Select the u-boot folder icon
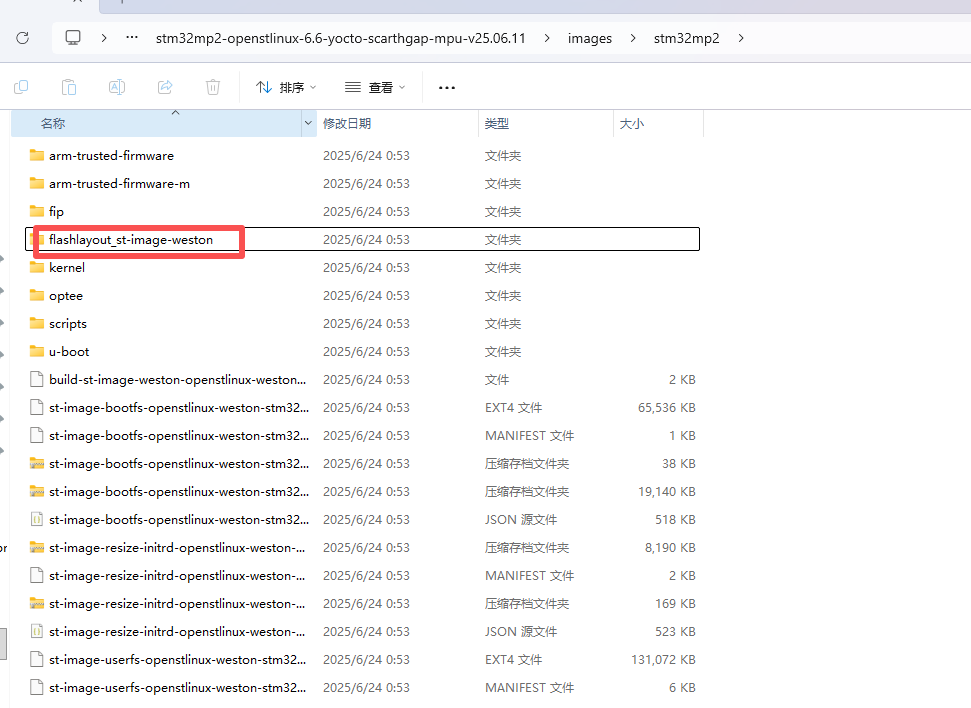 tap(37, 351)
